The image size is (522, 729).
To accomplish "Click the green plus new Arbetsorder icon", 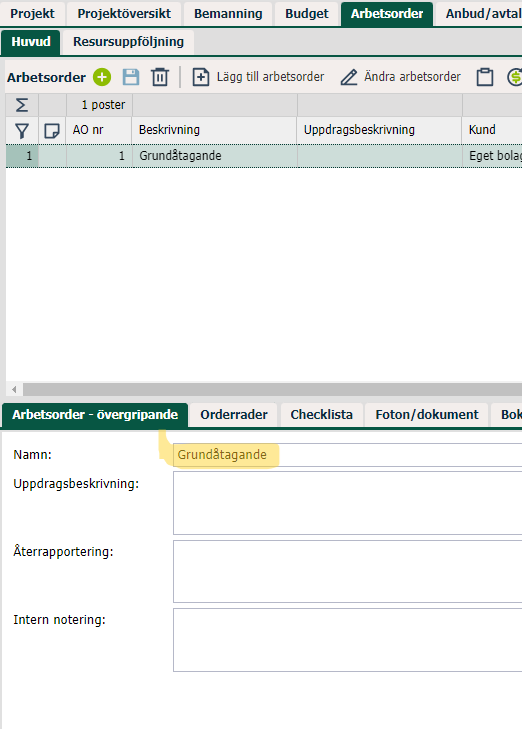I will point(102,77).
